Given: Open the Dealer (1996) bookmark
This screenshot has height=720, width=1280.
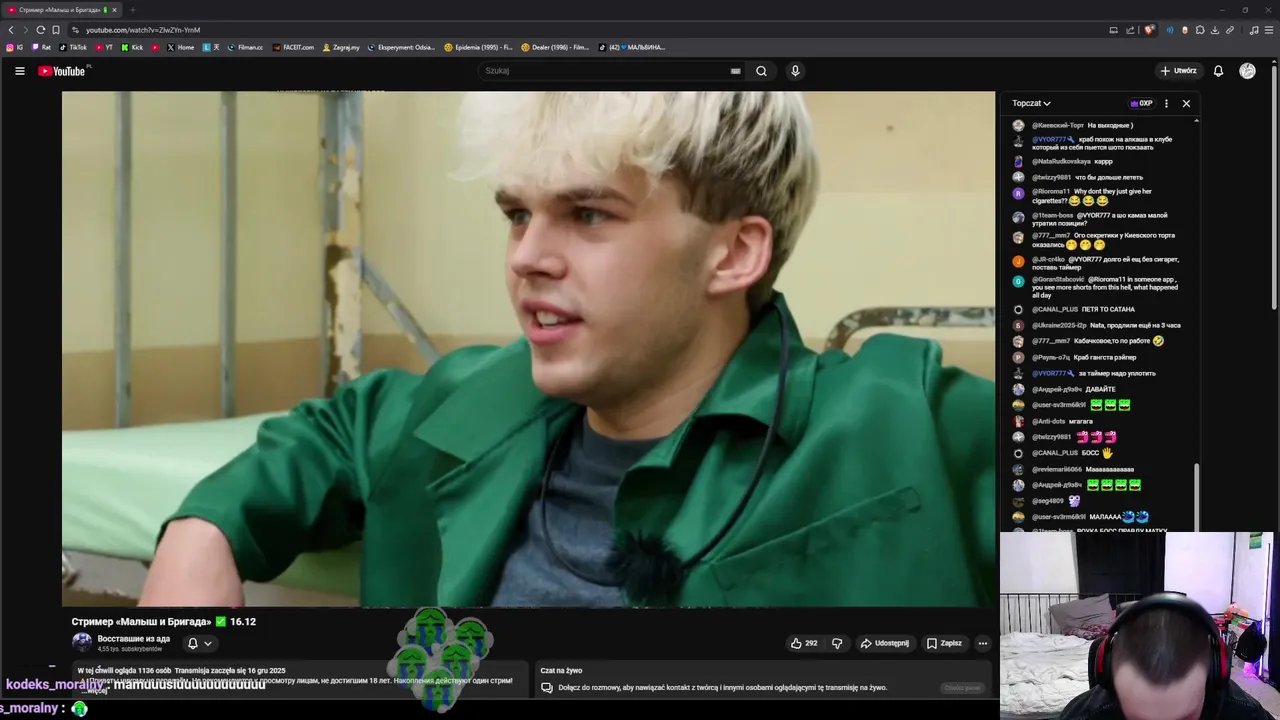Looking at the screenshot, I should click(x=555, y=47).
